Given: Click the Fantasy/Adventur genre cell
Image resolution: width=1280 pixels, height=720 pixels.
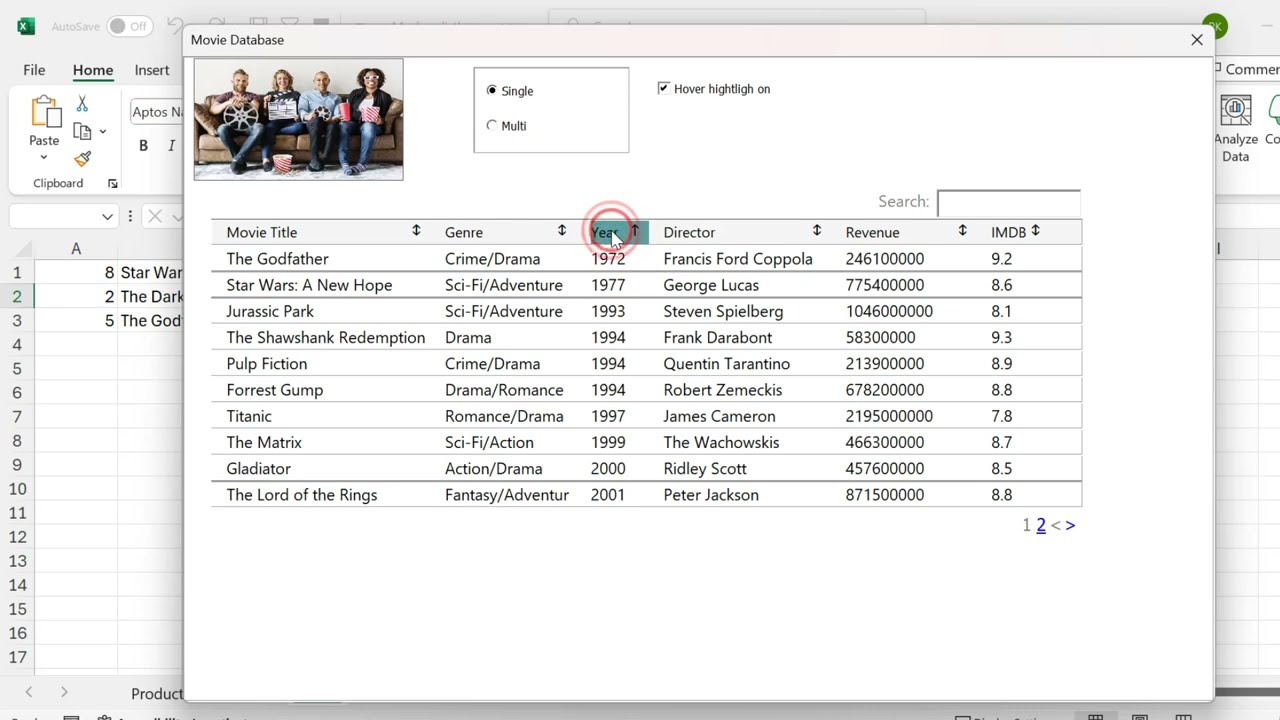Looking at the screenshot, I should (x=507, y=494).
